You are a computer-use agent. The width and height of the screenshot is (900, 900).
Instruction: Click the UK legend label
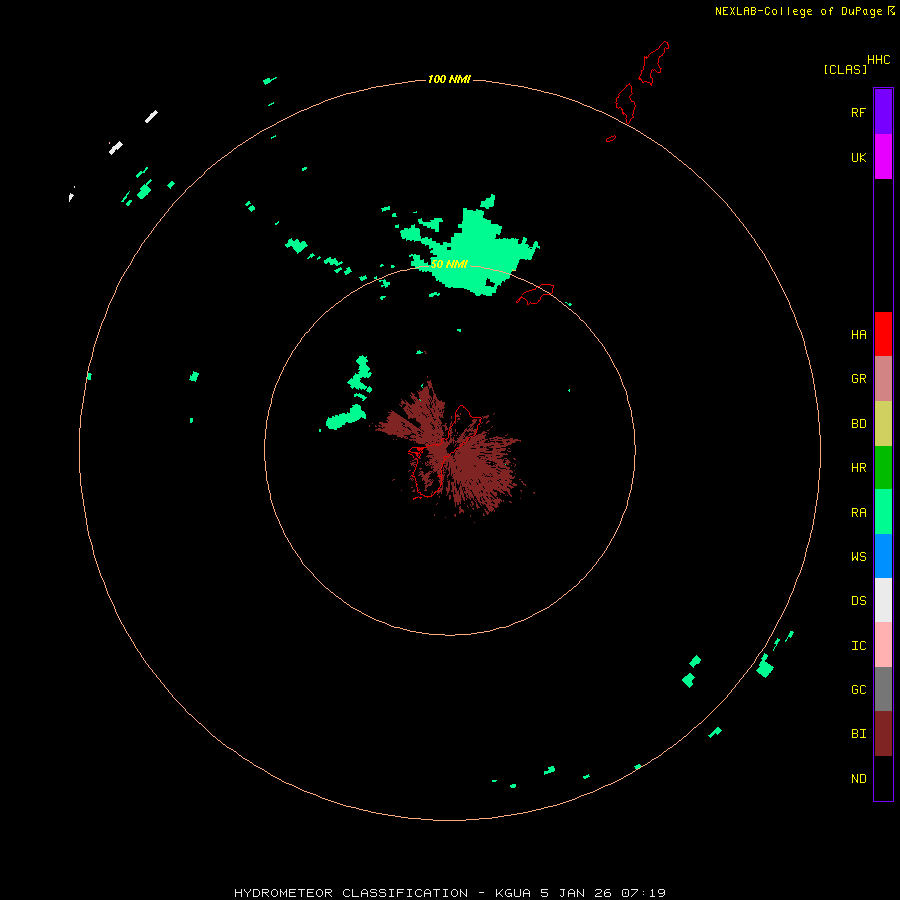pyautogui.click(x=858, y=157)
